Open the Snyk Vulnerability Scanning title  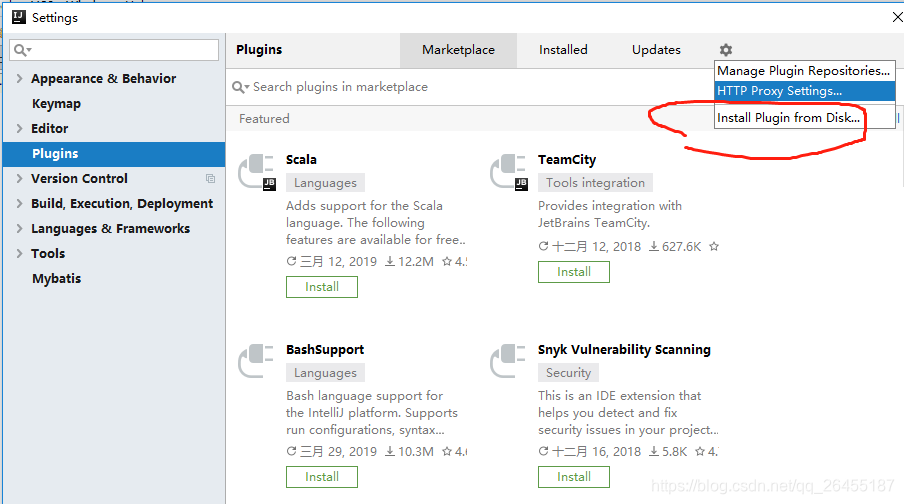624,350
